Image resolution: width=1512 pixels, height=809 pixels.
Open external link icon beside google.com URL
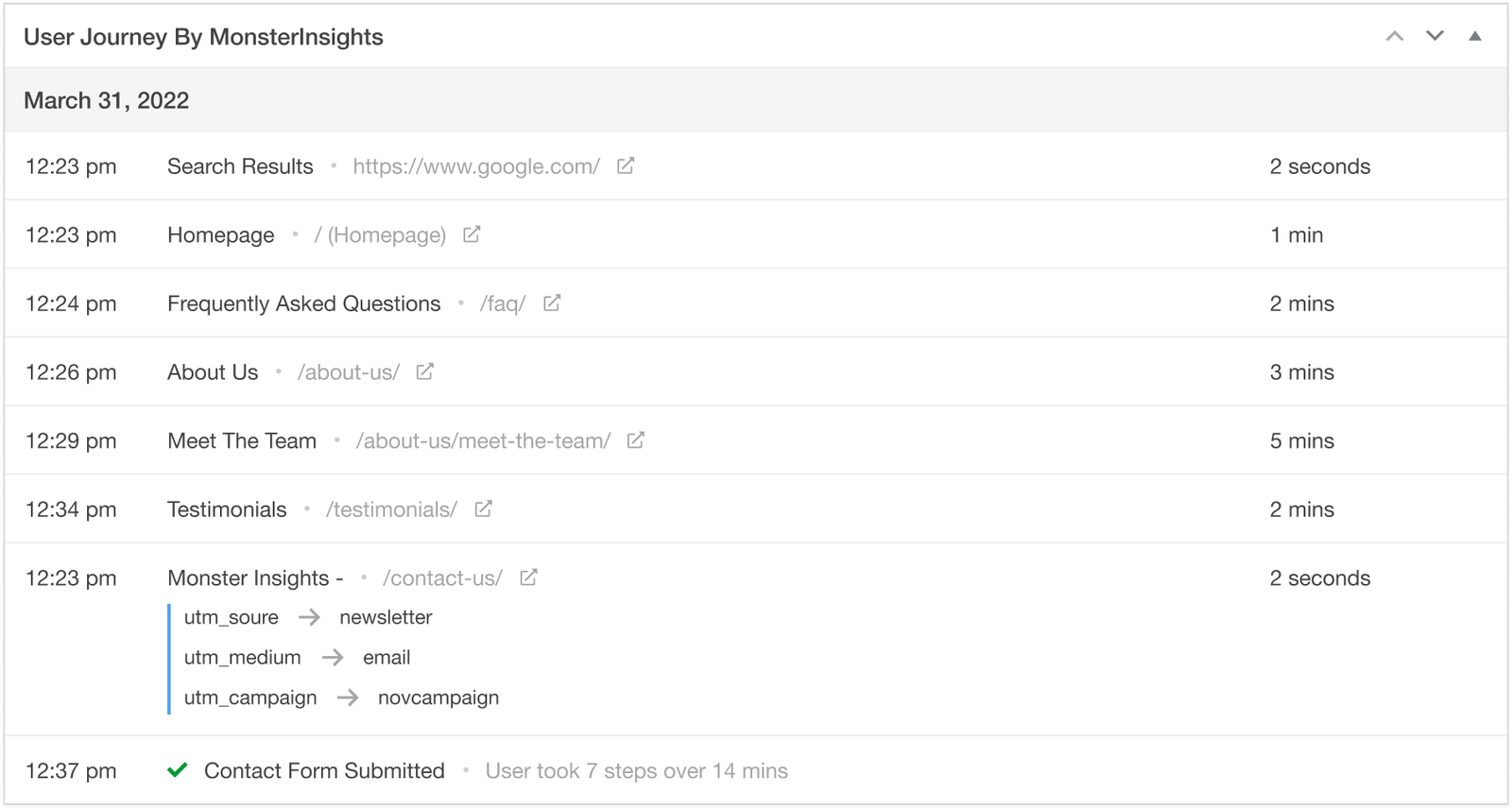coord(626,166)
